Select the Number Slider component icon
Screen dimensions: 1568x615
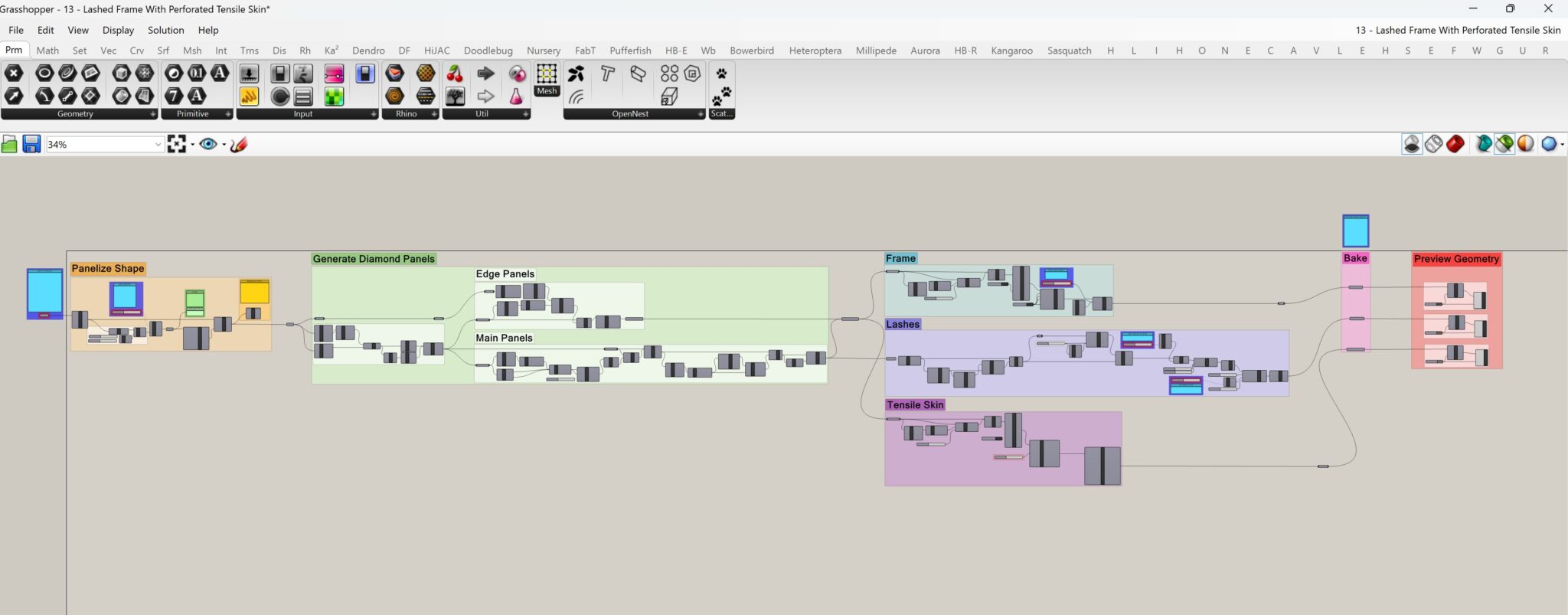334,74
